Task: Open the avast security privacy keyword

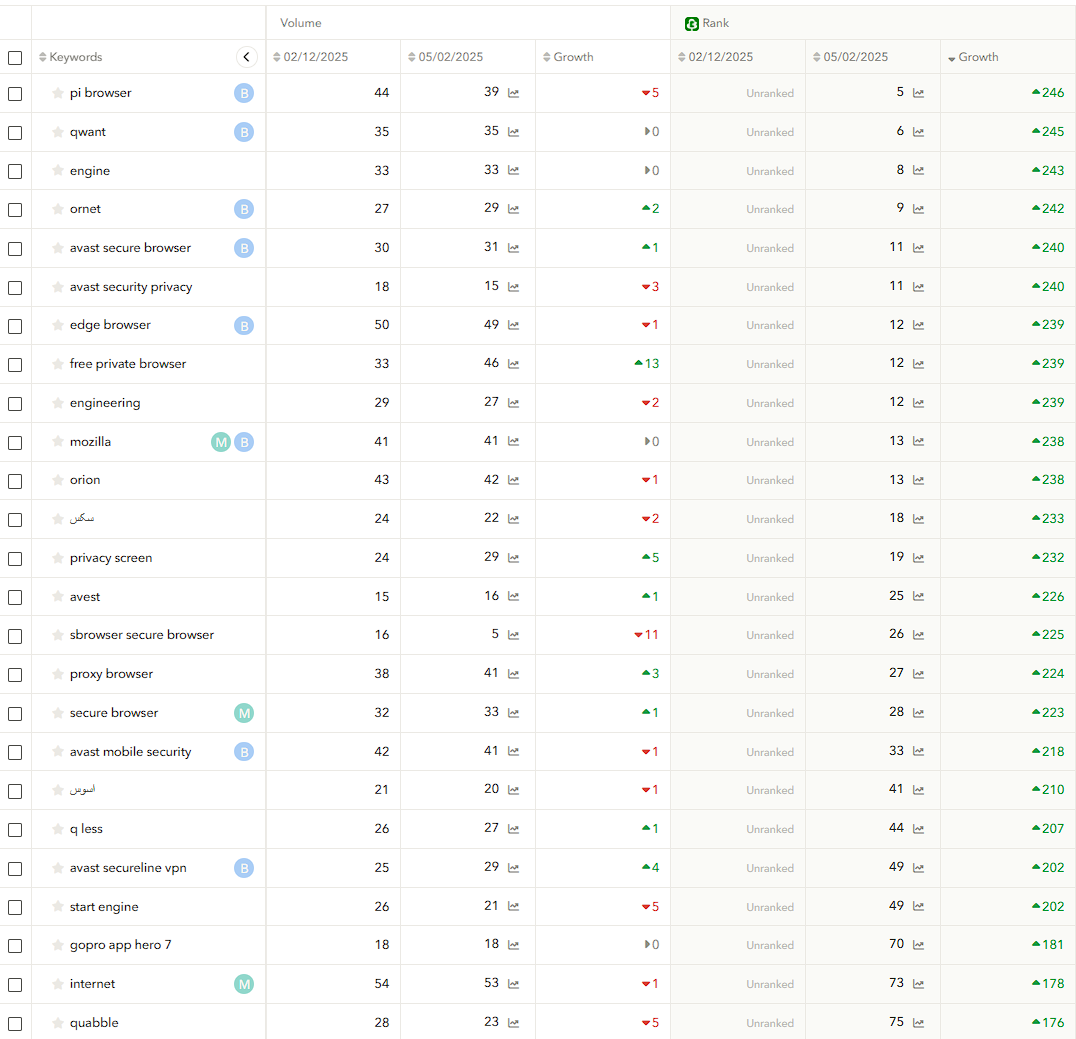Action: 131,287
